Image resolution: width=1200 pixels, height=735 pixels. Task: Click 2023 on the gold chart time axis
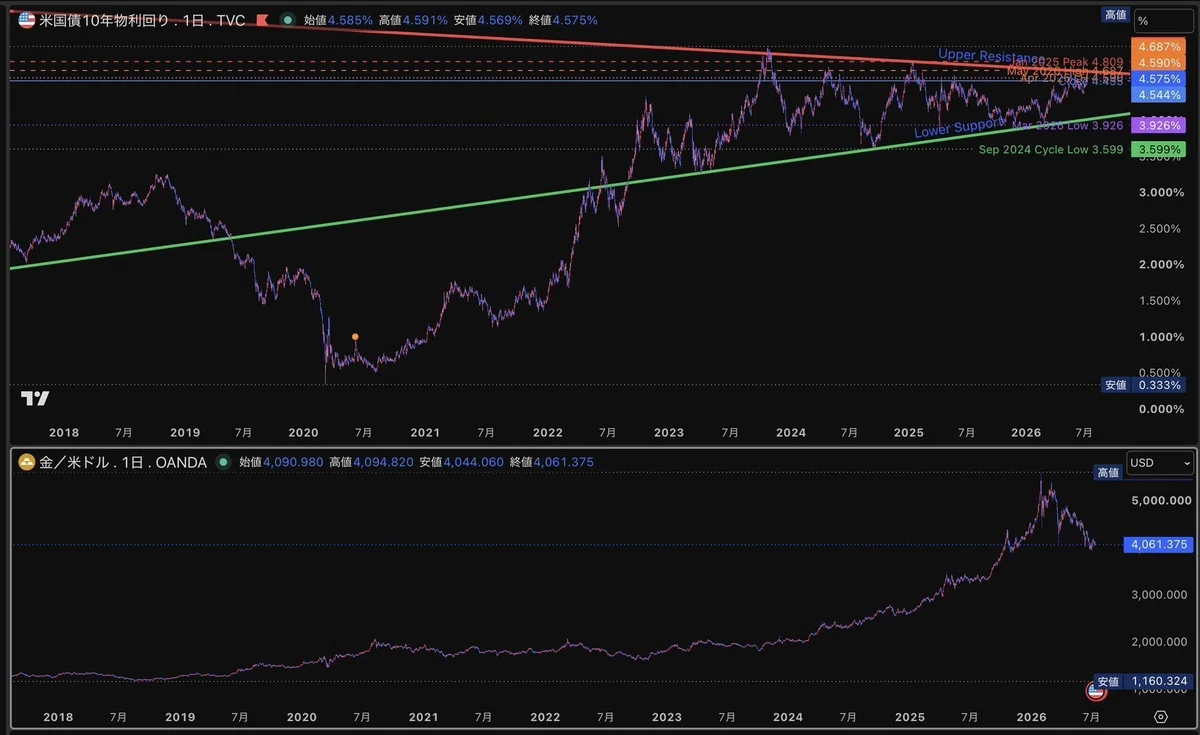(666, 716)
